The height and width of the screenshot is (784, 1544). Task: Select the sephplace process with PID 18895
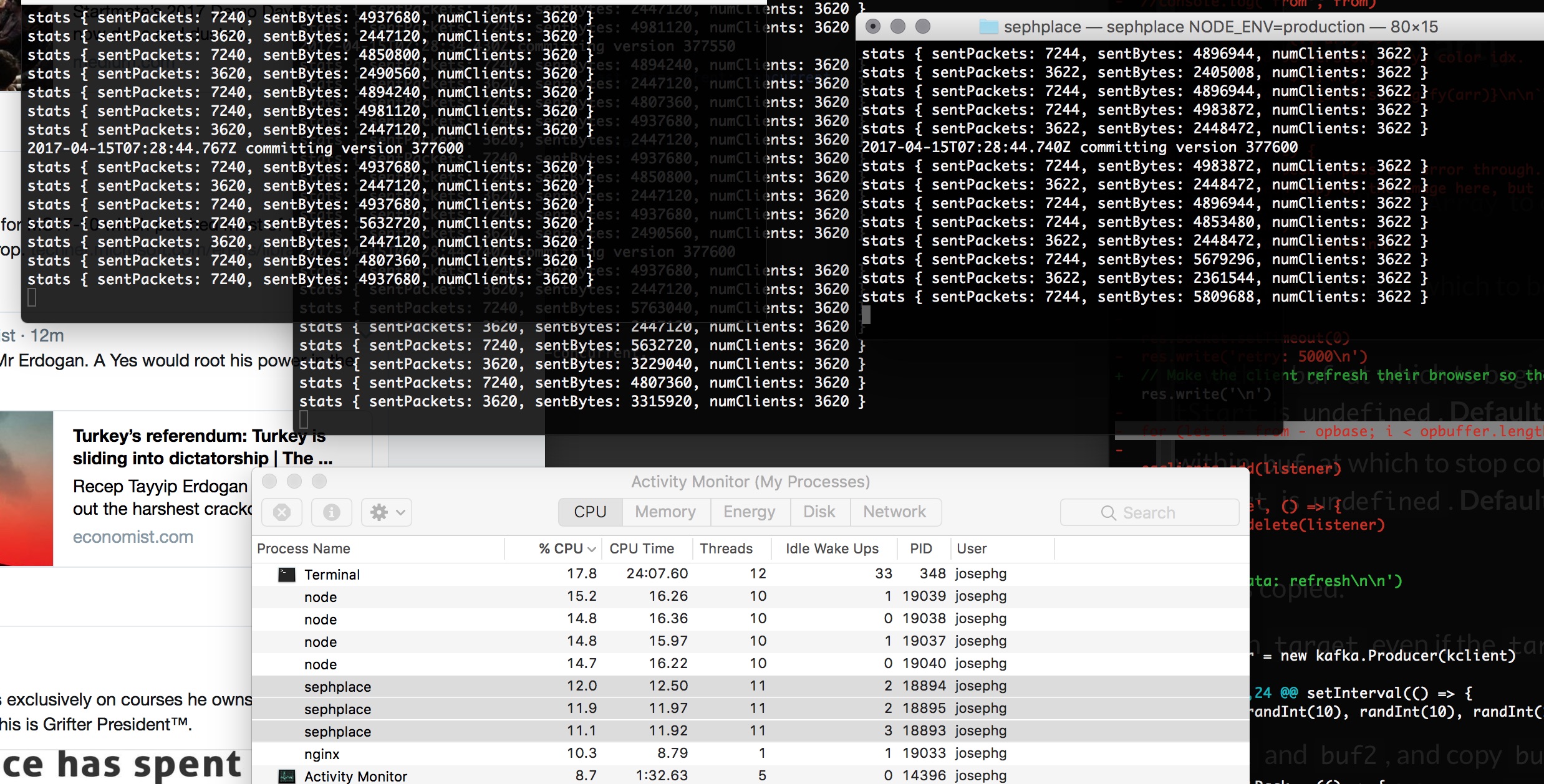(x=751, y=709)
